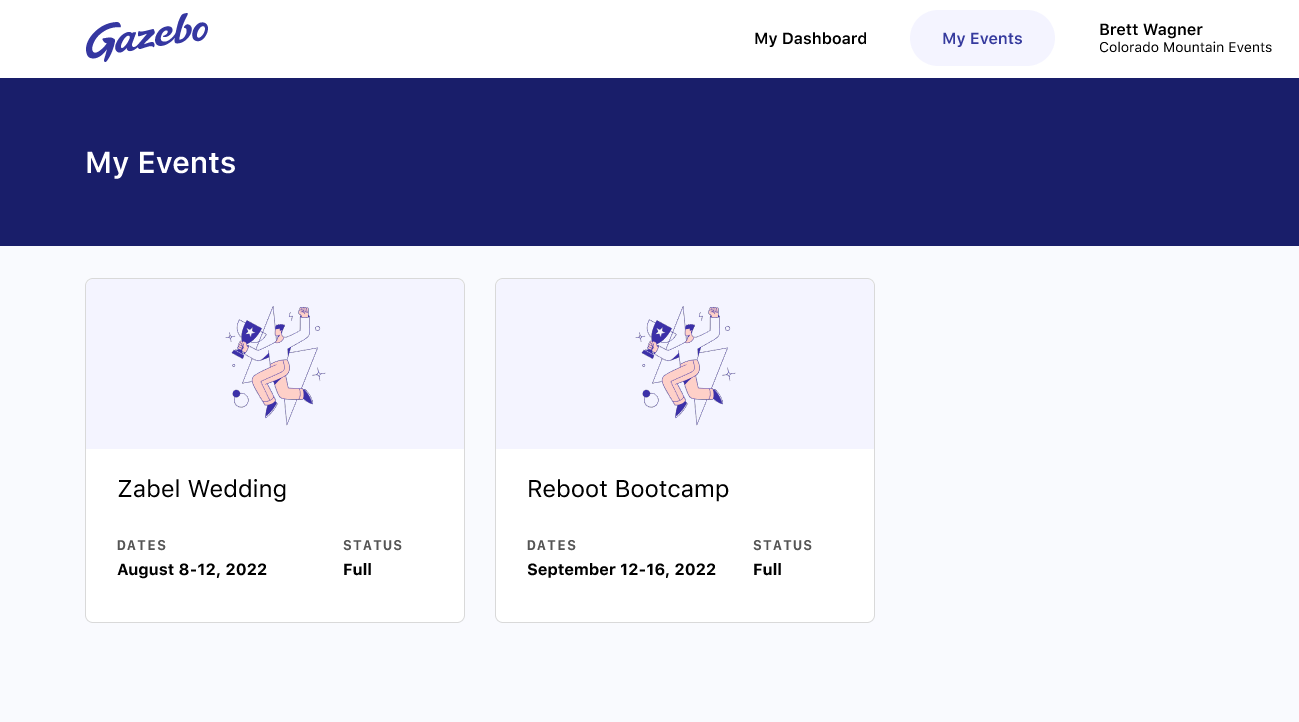1299x722 pixels.
Task: Click the Full status on Zabel Wedding
Action: pos(357,570)
